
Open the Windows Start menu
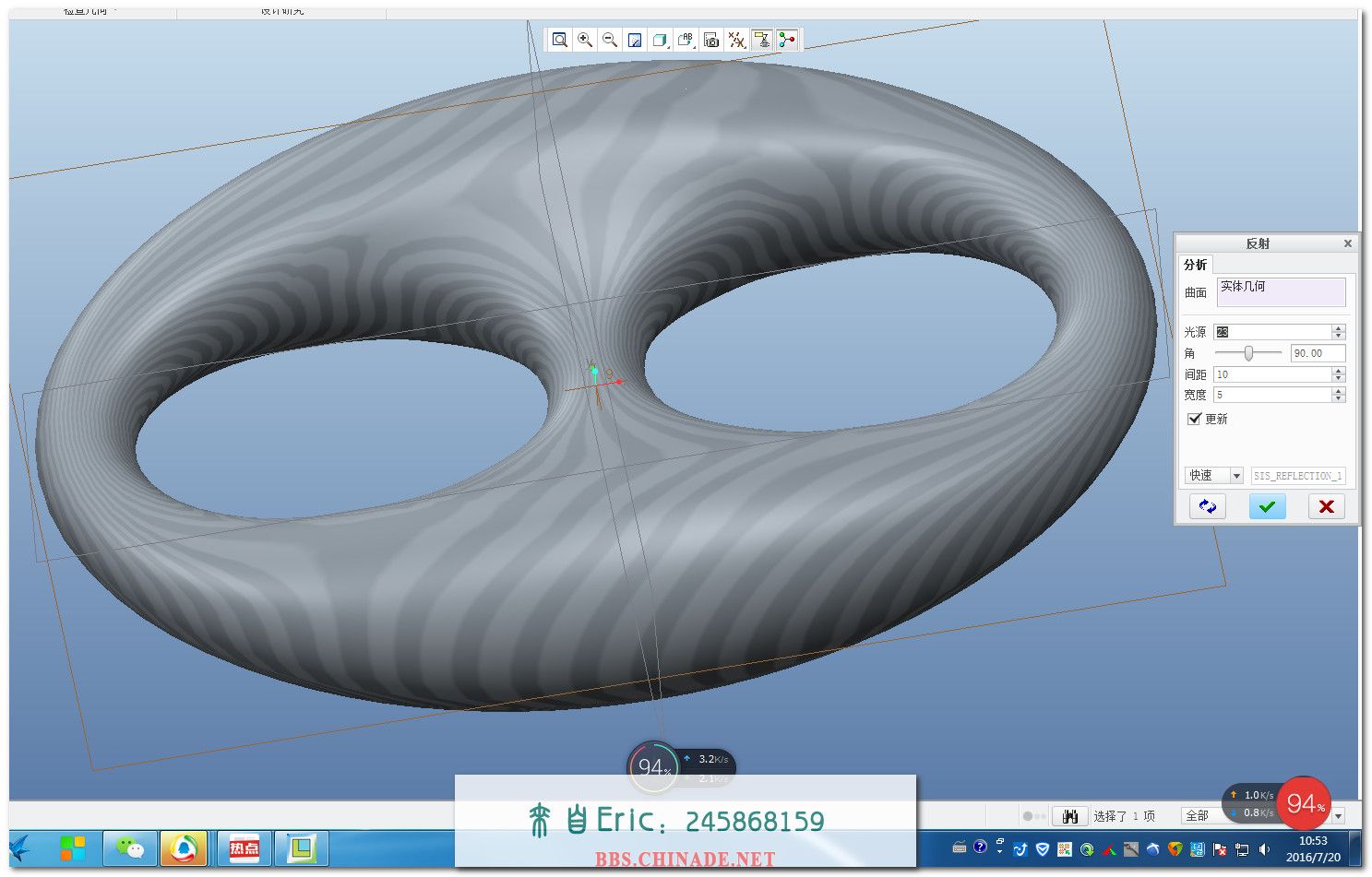(20, 848)
